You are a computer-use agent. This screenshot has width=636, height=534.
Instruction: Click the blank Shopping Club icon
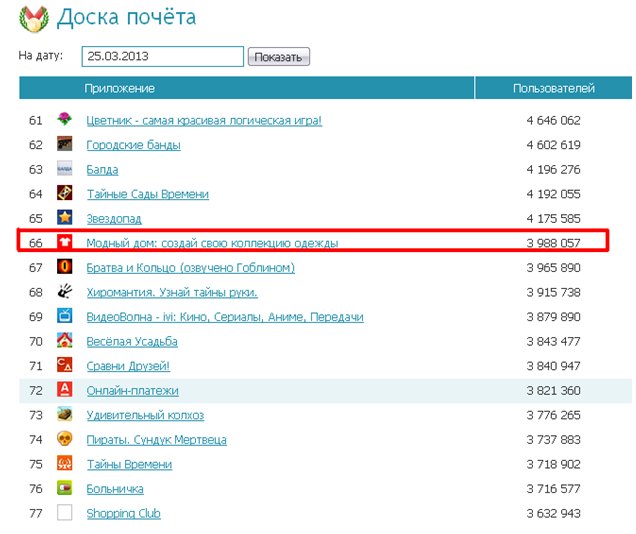pyautogui.click(x=64, y=512)
